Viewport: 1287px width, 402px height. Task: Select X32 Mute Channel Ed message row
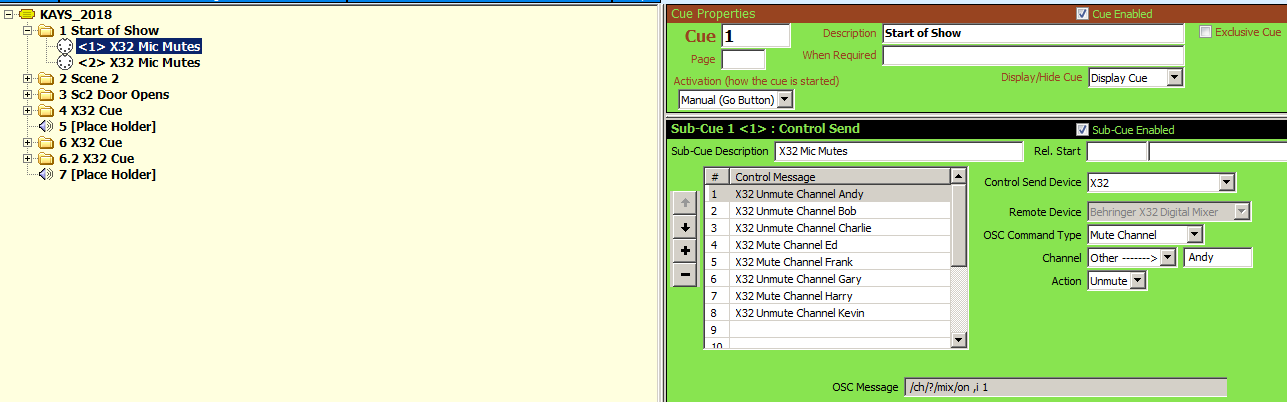[x=800, y=245]
